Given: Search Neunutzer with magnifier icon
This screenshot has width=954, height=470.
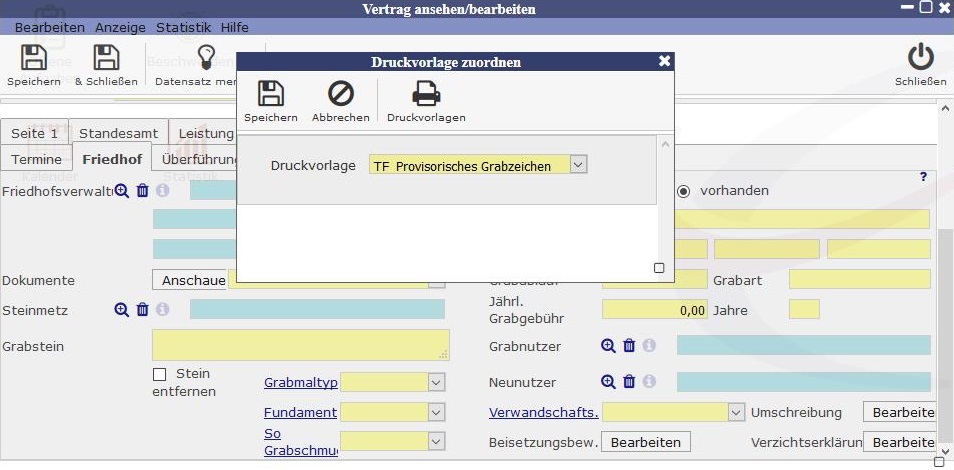Looking at the screenshot, I should [x=608, y=382].
